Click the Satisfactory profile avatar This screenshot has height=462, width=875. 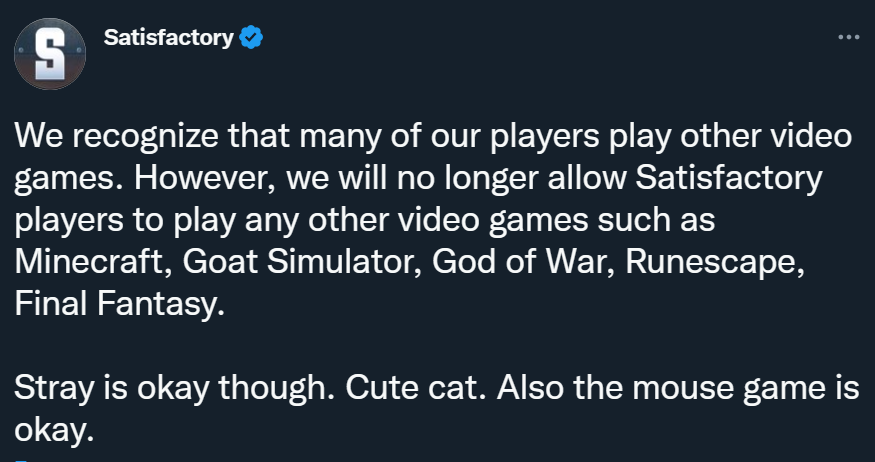(49, 53)
